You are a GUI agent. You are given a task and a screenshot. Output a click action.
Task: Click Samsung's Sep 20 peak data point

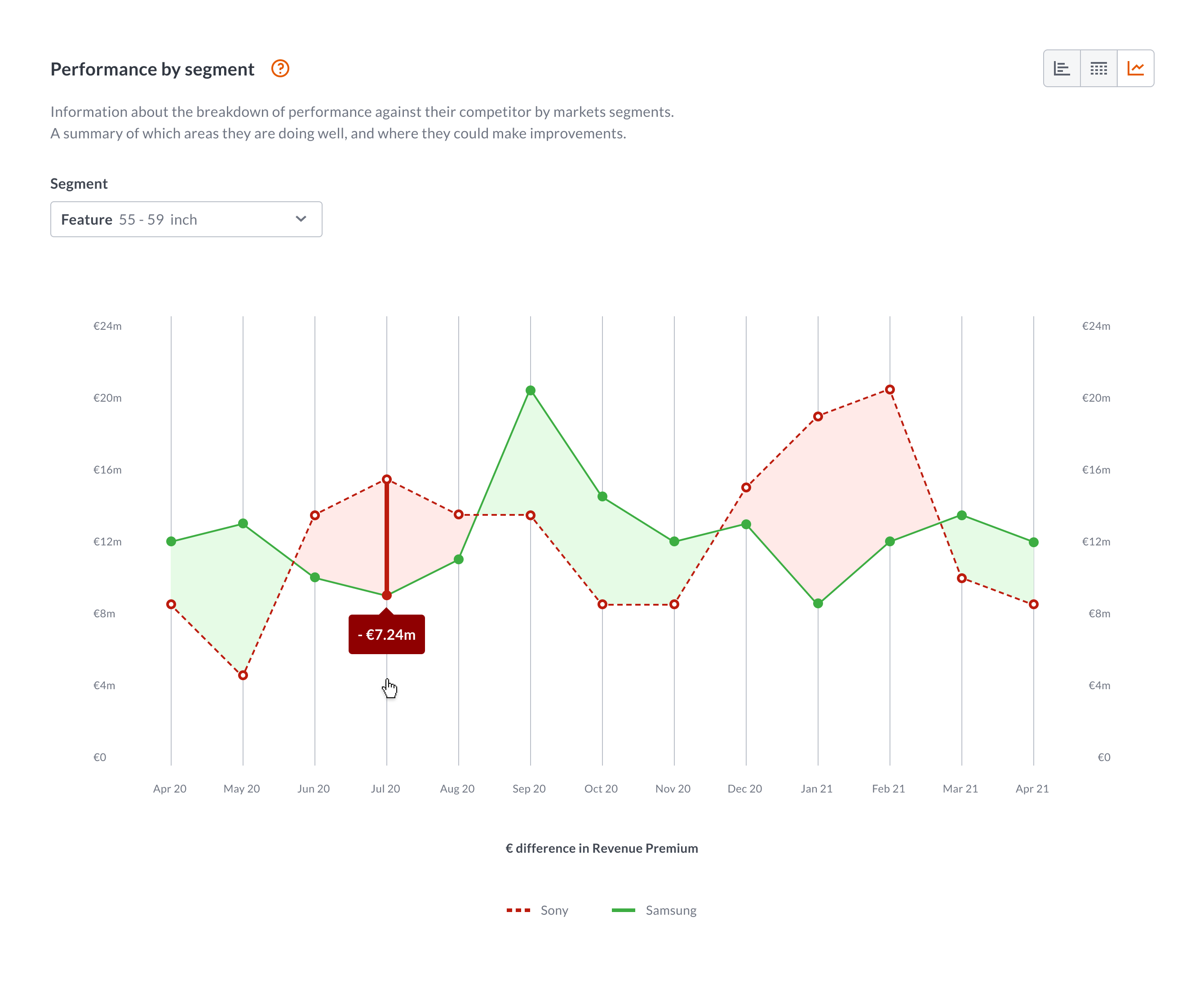[530, 391]
